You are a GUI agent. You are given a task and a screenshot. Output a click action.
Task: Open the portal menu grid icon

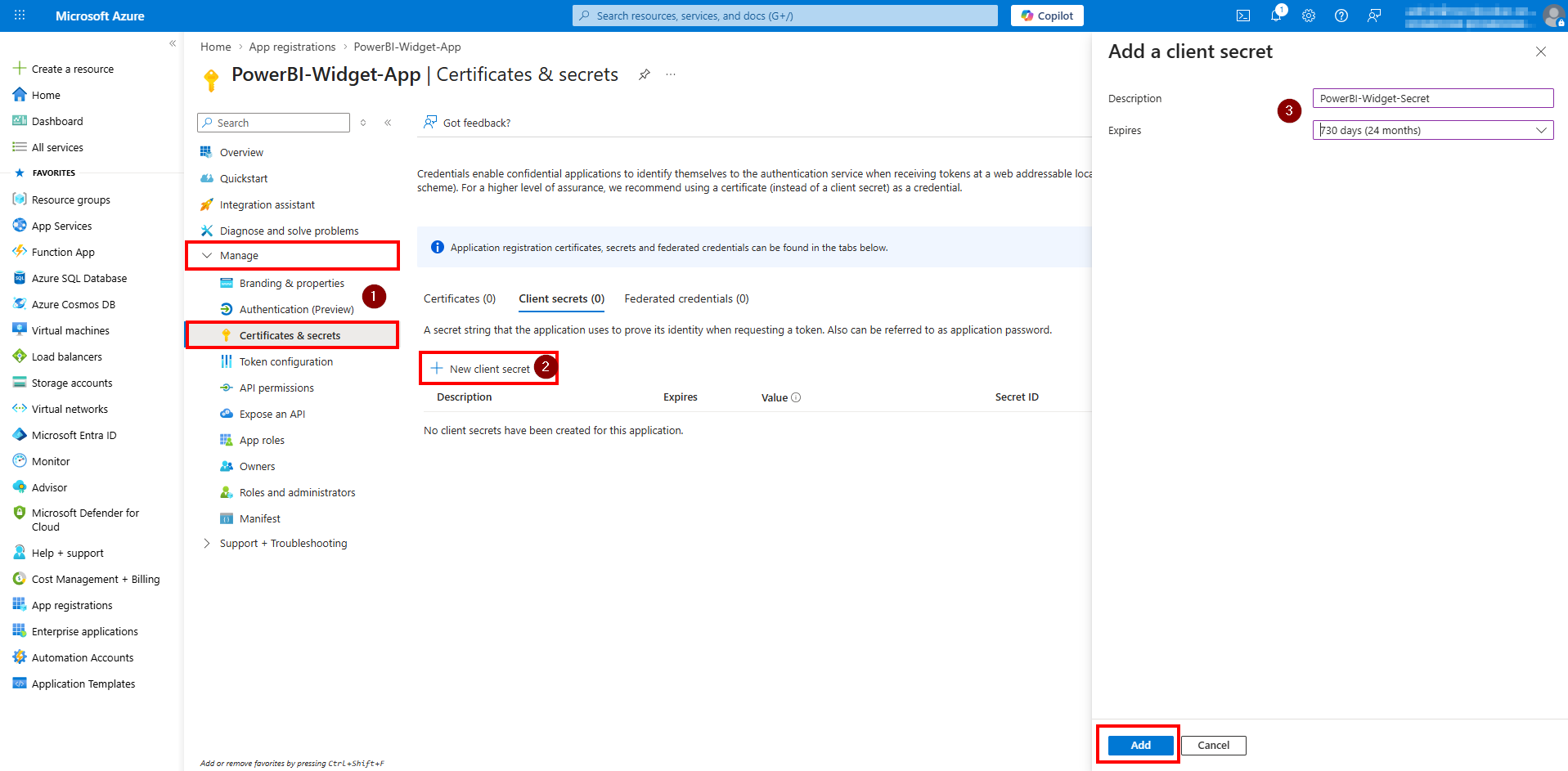click(20, 16)
